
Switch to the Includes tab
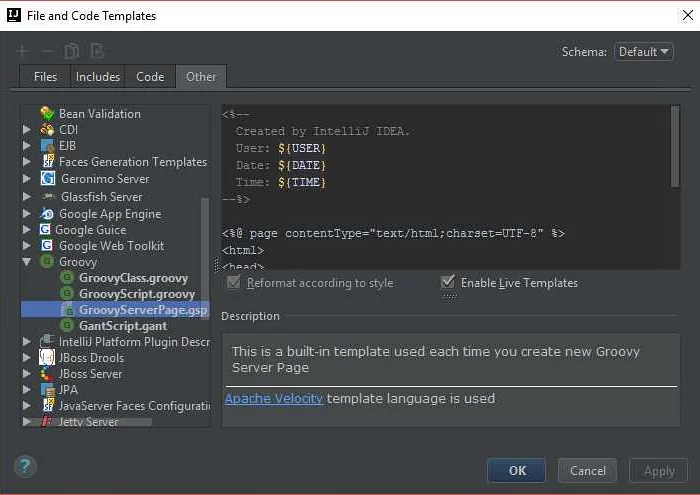coord(98,77)
